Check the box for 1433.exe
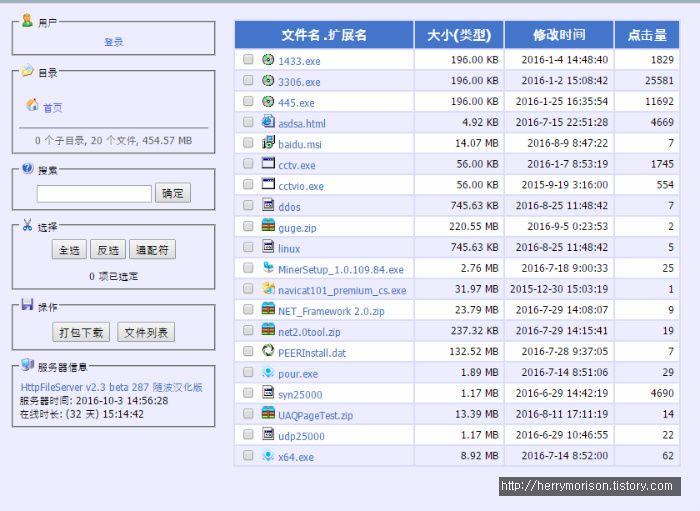This screenshot has width=700, height=511. (x=248, y=59)
